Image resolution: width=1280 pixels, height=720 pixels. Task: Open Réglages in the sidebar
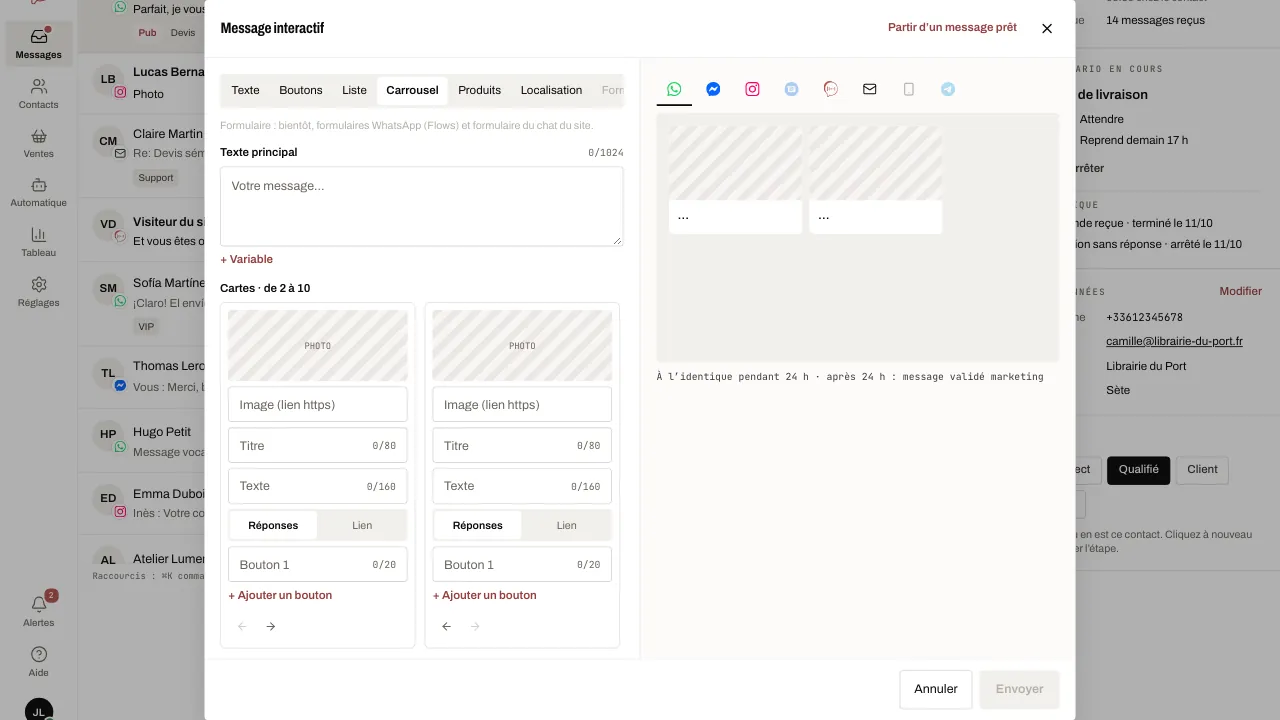coord(39,292)
